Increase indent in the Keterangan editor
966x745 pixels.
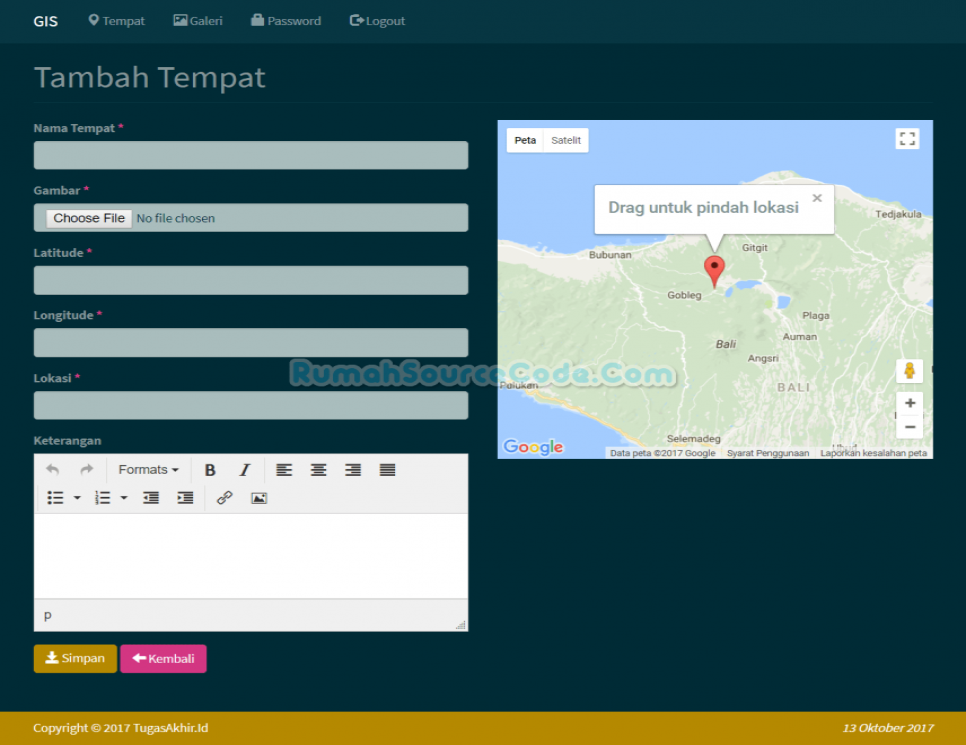[185, 497]
